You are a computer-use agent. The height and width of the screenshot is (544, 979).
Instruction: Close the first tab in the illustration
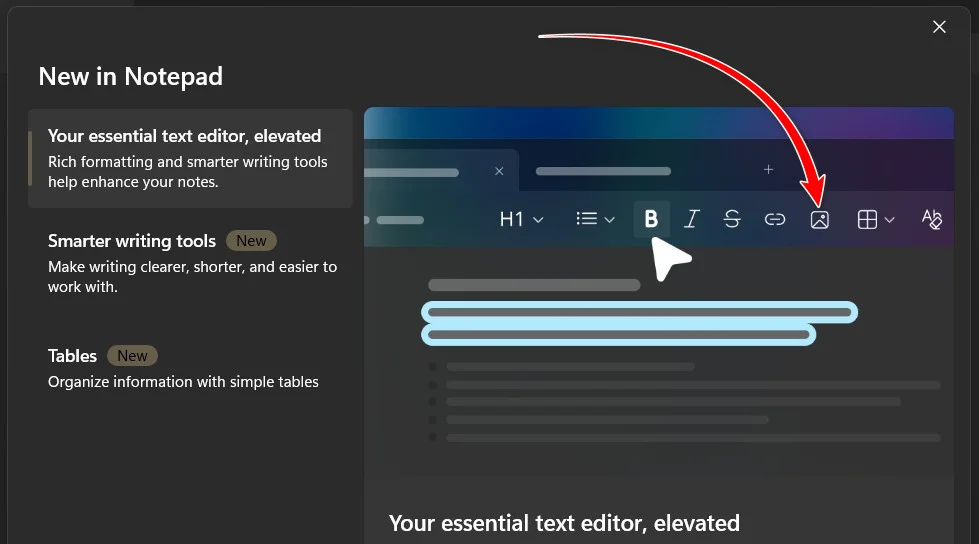(499, 171)
